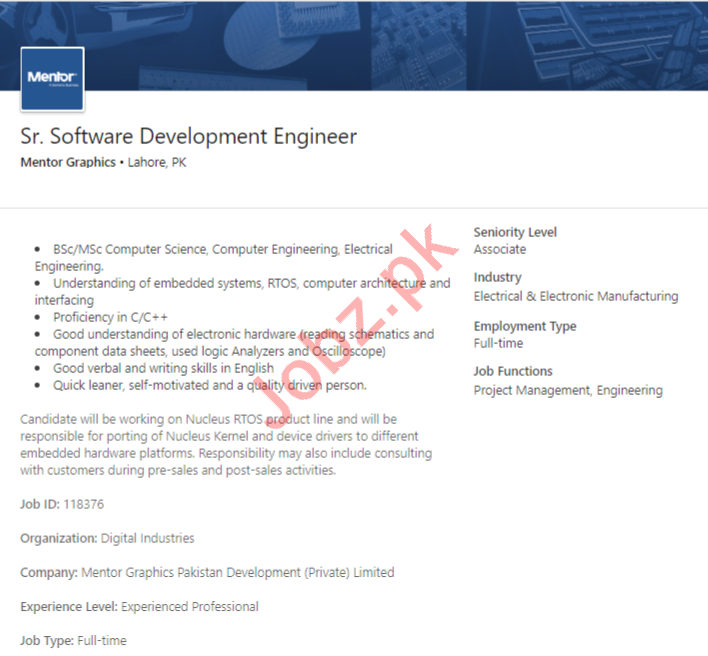Click the Associate seniority value
The image size is (708, 656).
point(499,249)
